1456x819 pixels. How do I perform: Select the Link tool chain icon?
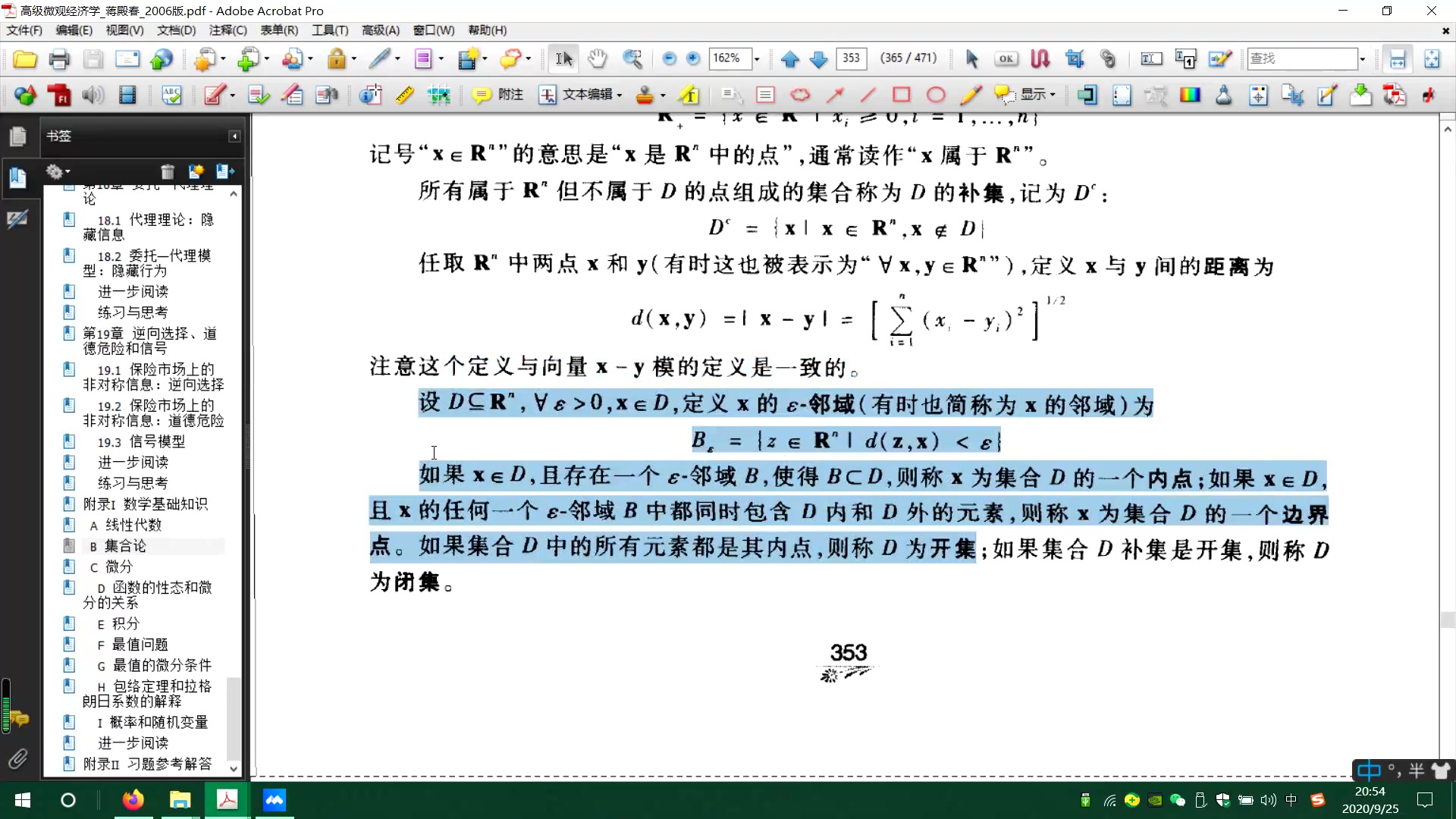click(x=1108, y=59)
